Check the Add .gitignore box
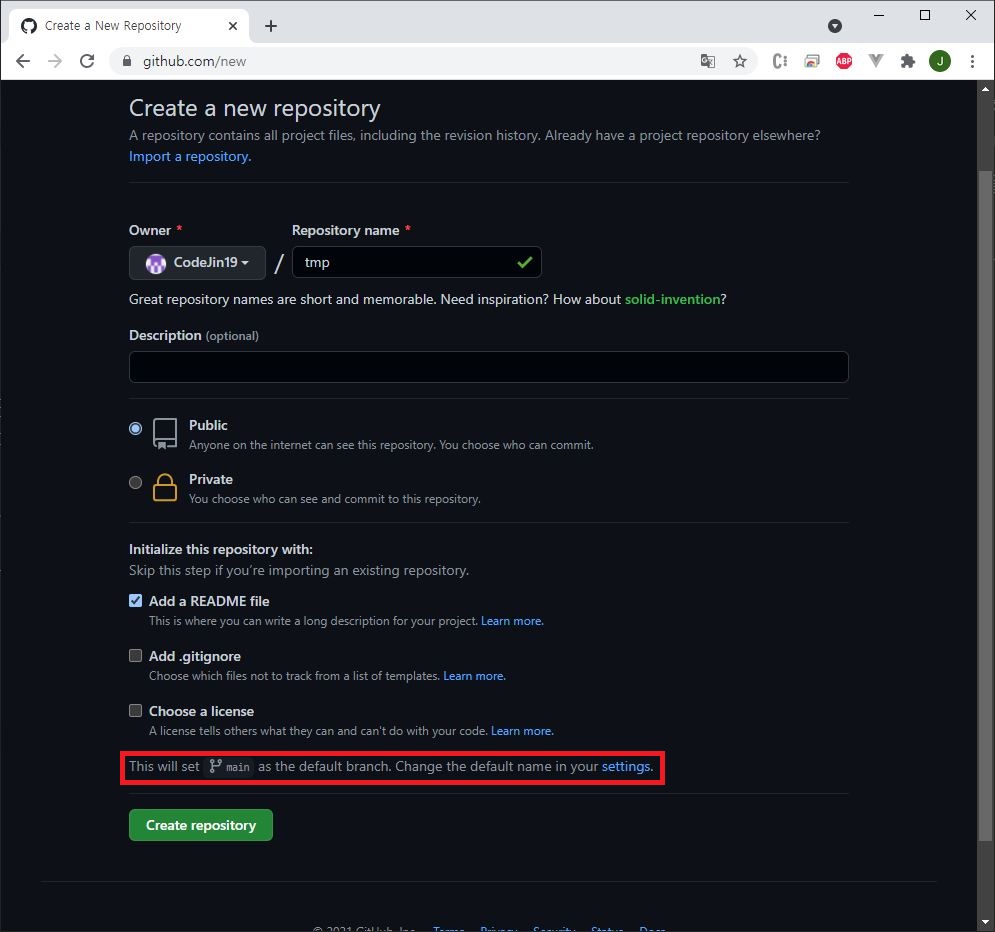The width and height of the screenshot is (995, 932). click(x=135, y=655)
